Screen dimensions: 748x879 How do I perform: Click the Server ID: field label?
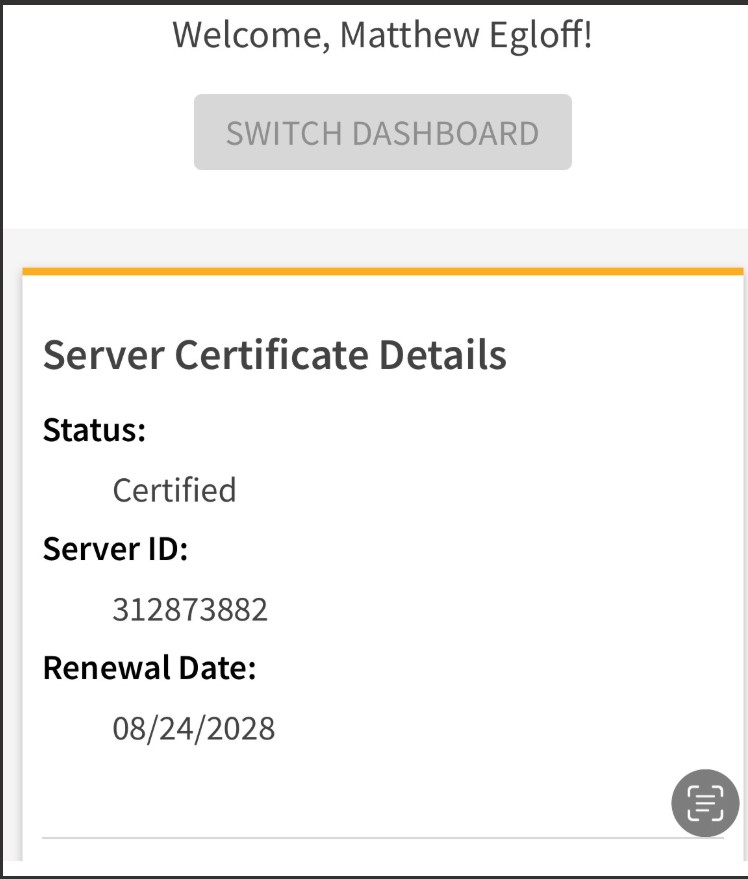[115, 549]
